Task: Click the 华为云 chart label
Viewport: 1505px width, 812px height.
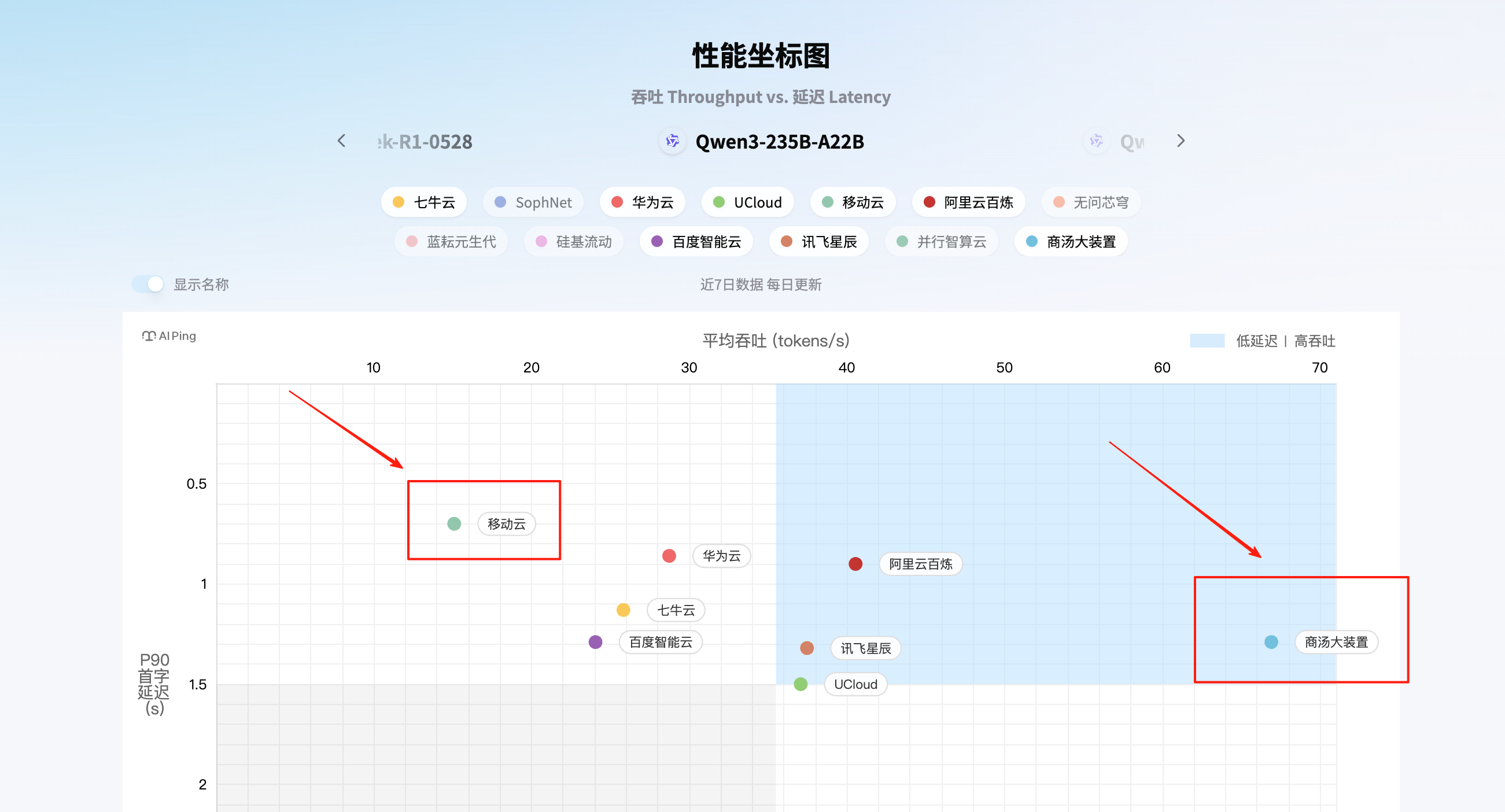Action: 721,556
